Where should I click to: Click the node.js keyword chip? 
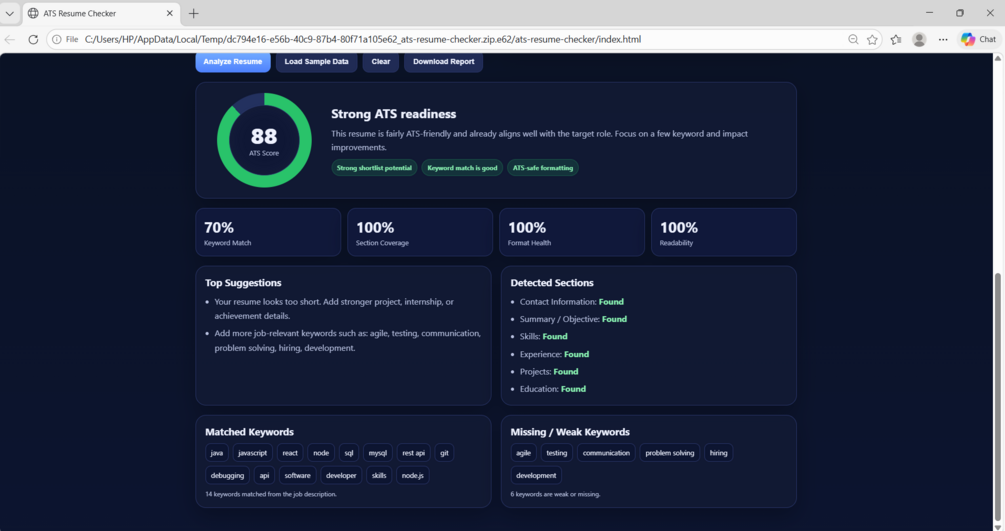point(413,475)
